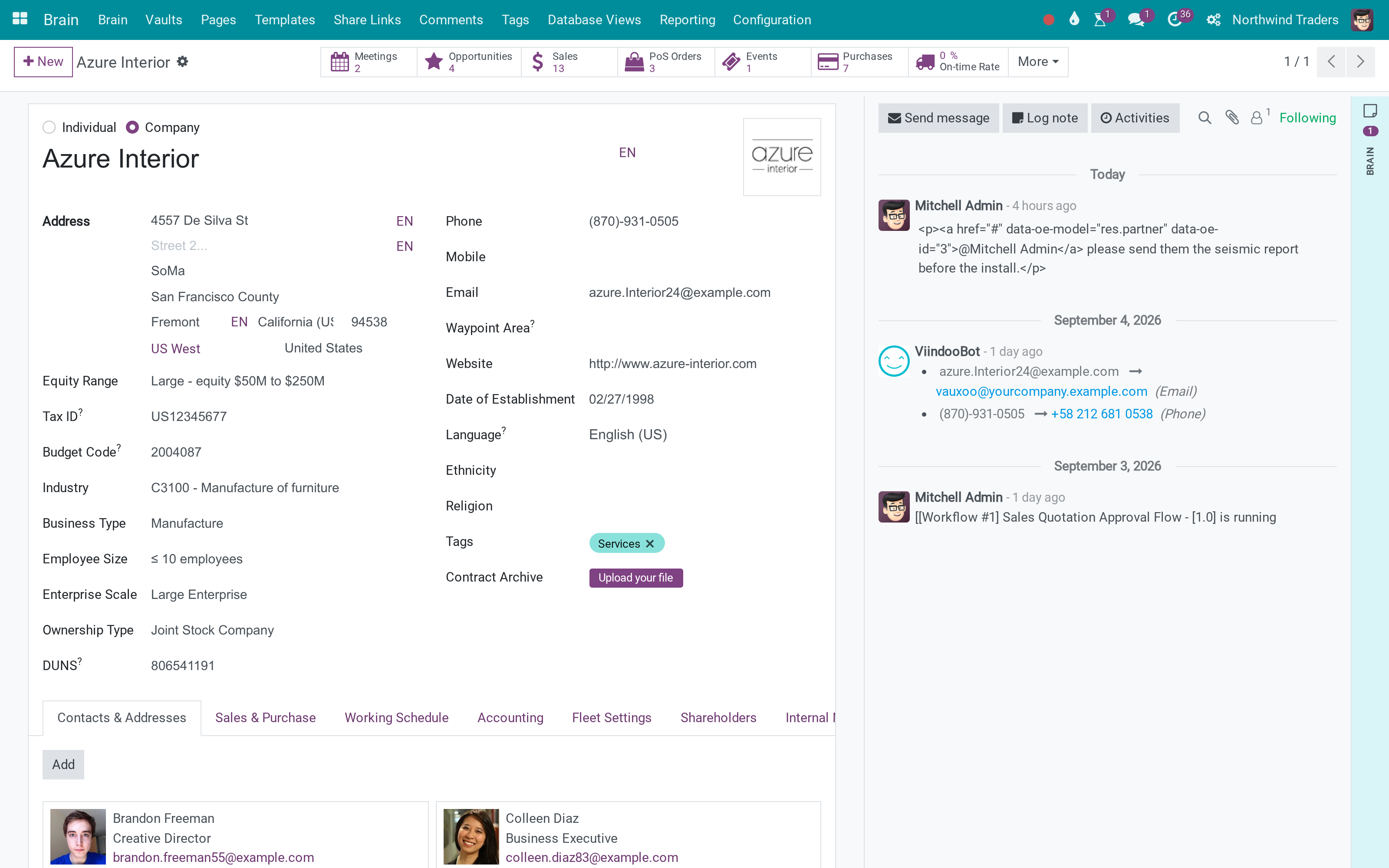Add a new contact with Add button
Screen dimensions: 1389x868
click(63, 765)
